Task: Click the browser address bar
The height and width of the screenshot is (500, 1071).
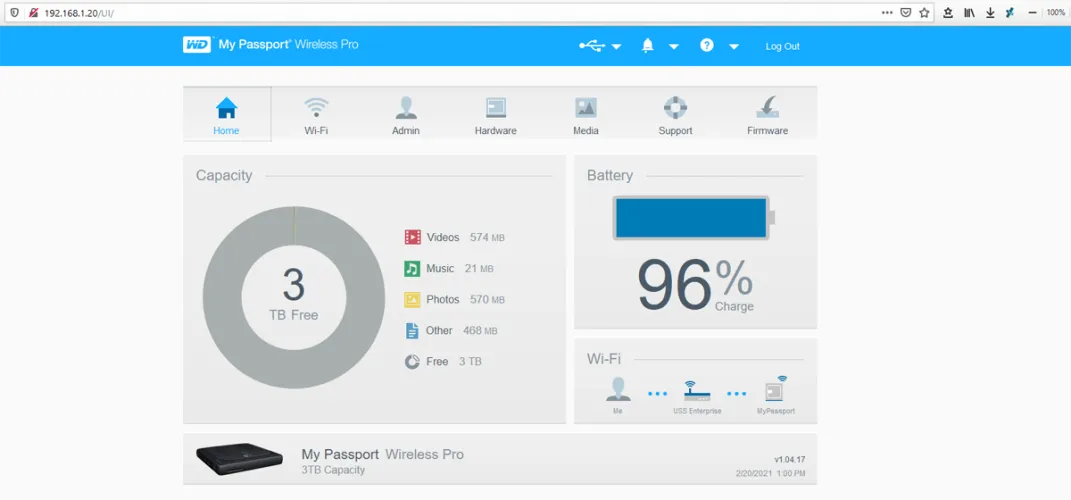Action: coord(450,12)
